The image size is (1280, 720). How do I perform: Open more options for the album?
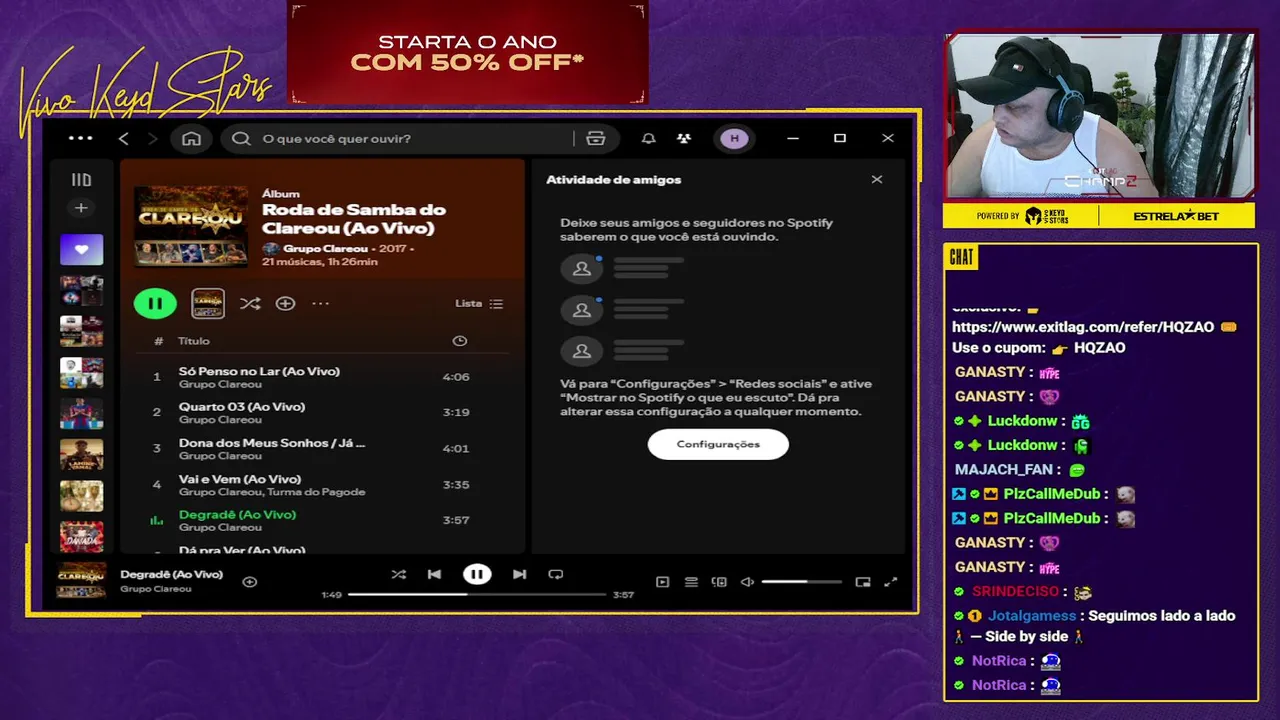tap(320, 303)
